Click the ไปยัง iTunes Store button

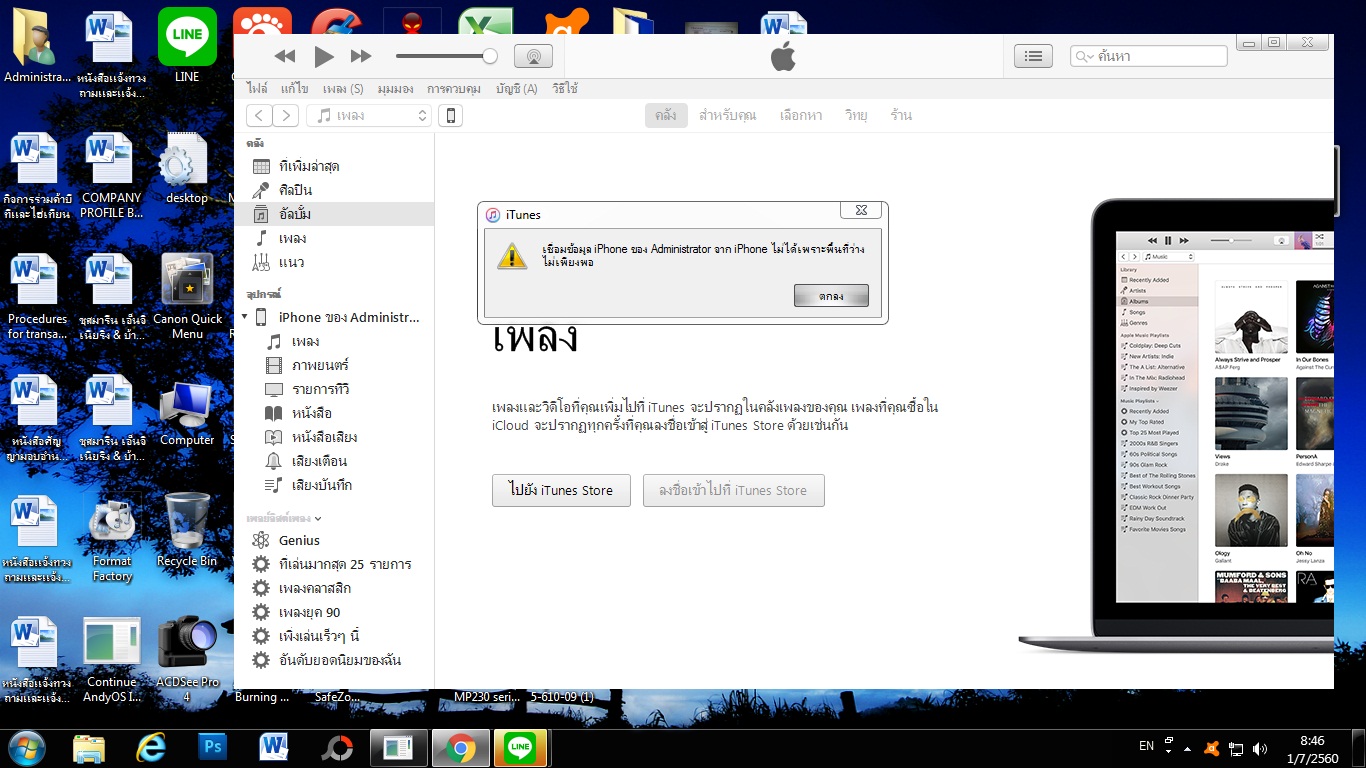coord(561,490)
